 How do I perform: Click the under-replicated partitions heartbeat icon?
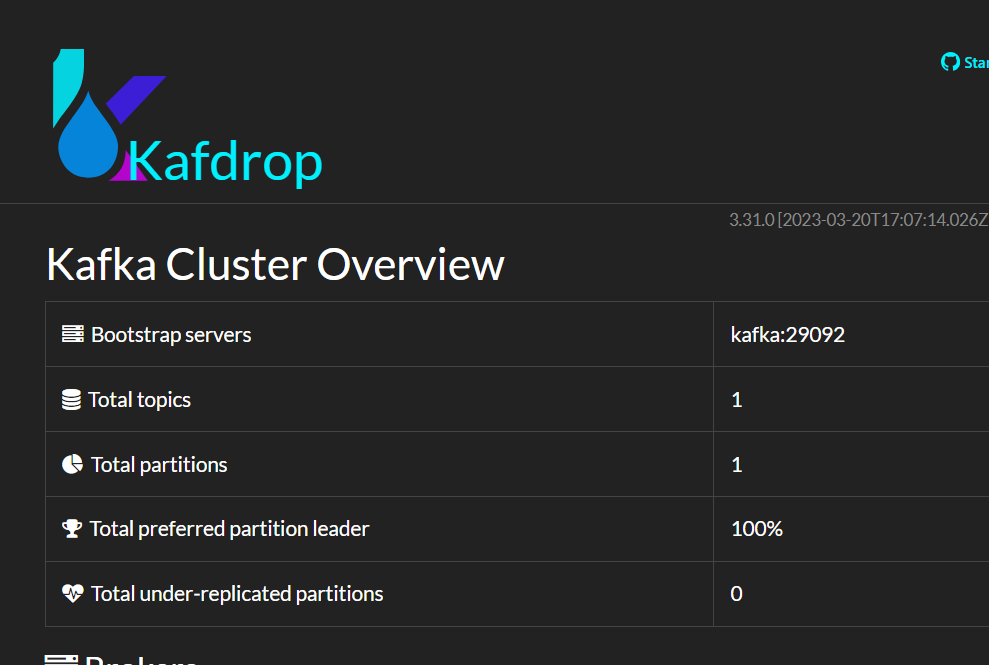(x=73, y=593)
